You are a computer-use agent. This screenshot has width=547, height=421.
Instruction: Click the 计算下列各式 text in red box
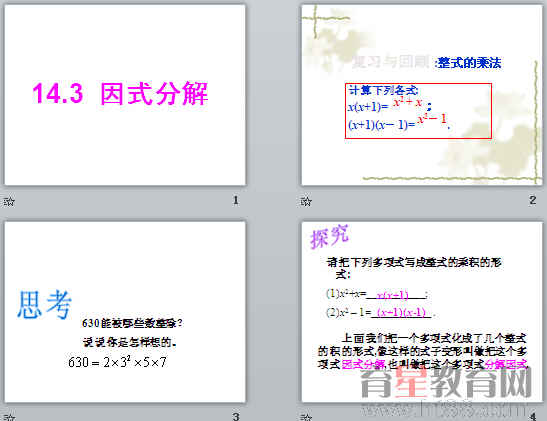click(x=383, y=91)
